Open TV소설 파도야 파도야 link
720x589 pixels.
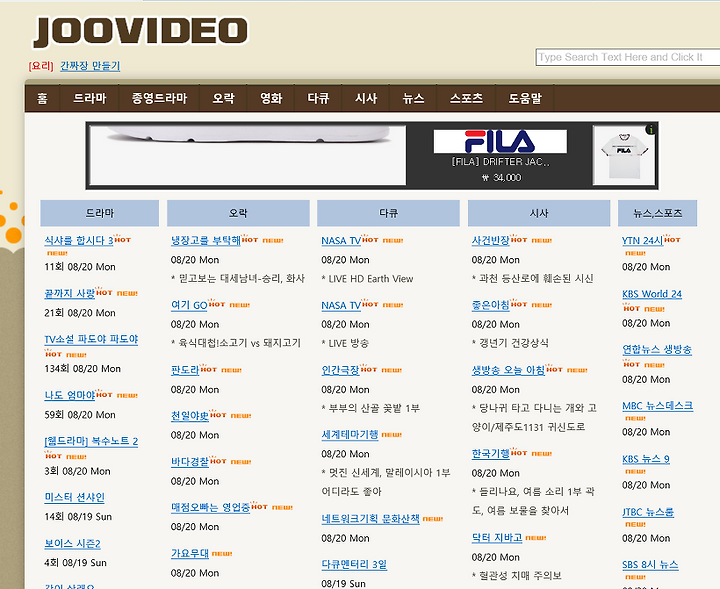click(91, 339)
